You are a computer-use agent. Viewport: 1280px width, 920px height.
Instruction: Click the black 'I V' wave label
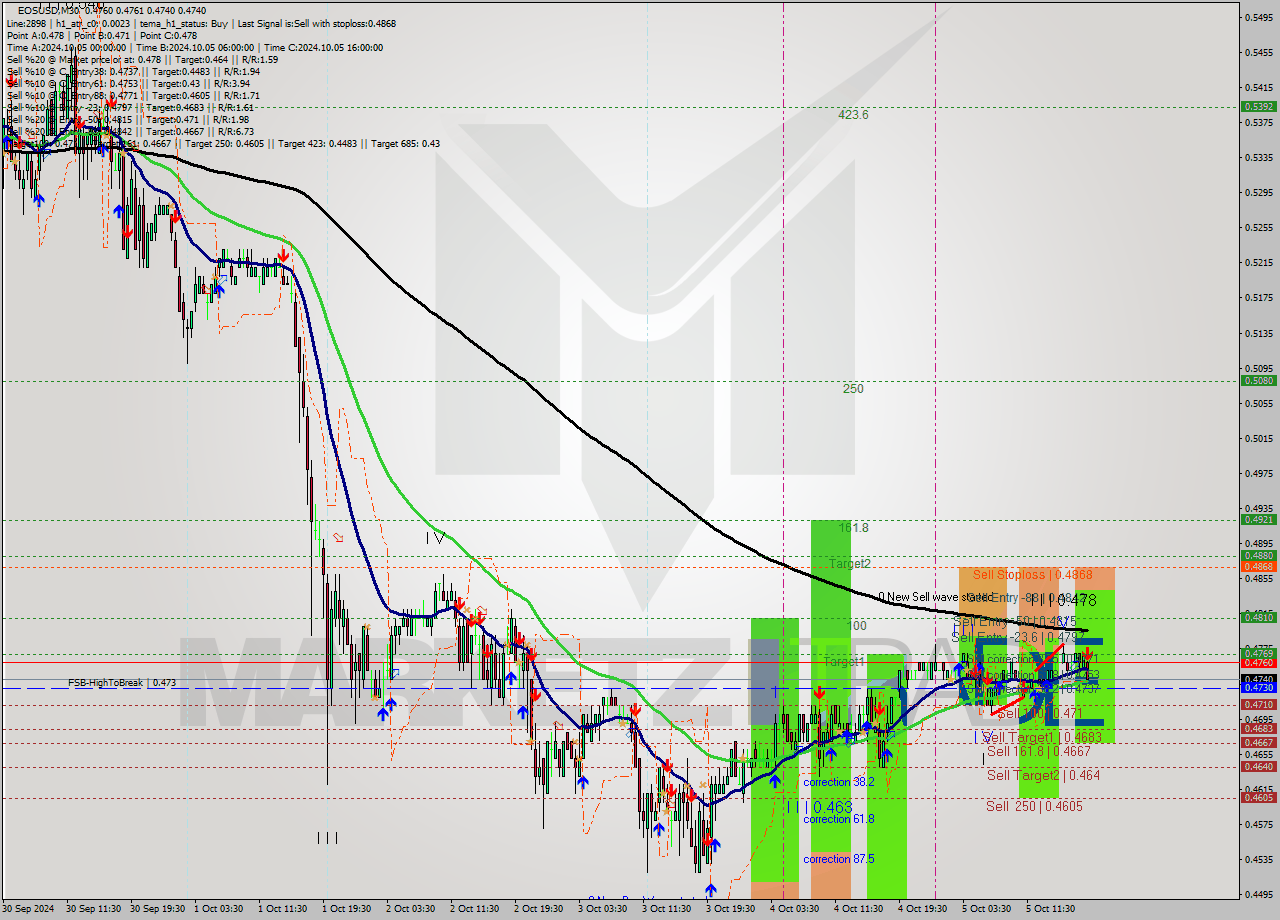pos(435,538)
